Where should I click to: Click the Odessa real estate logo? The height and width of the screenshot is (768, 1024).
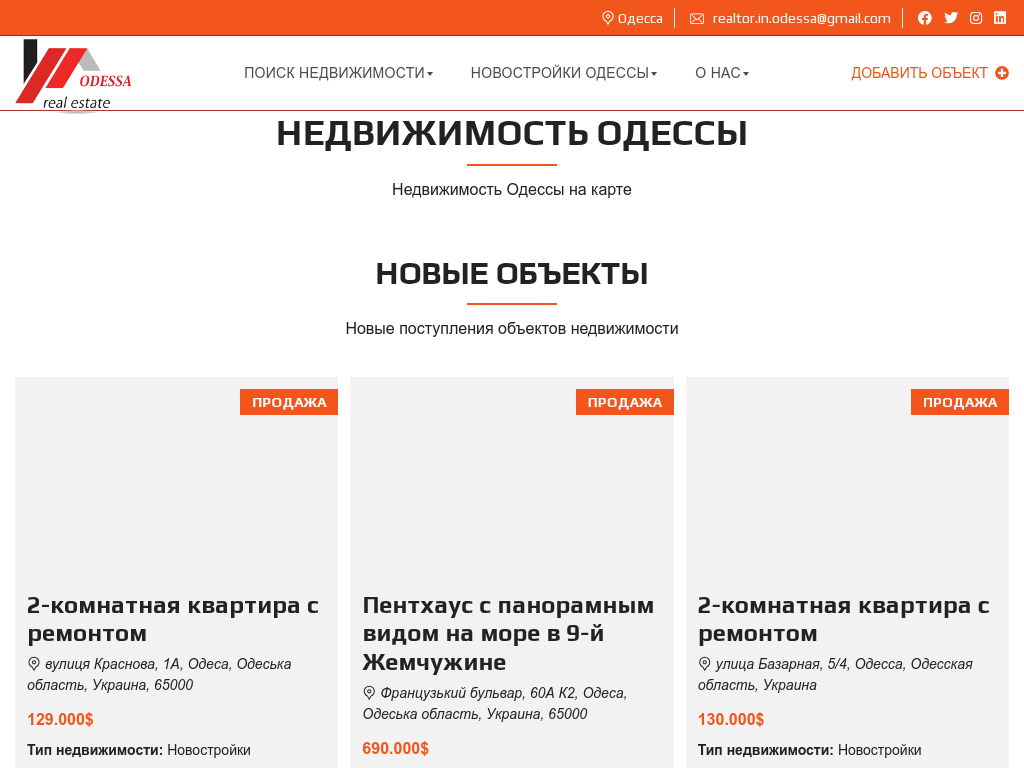73,75
